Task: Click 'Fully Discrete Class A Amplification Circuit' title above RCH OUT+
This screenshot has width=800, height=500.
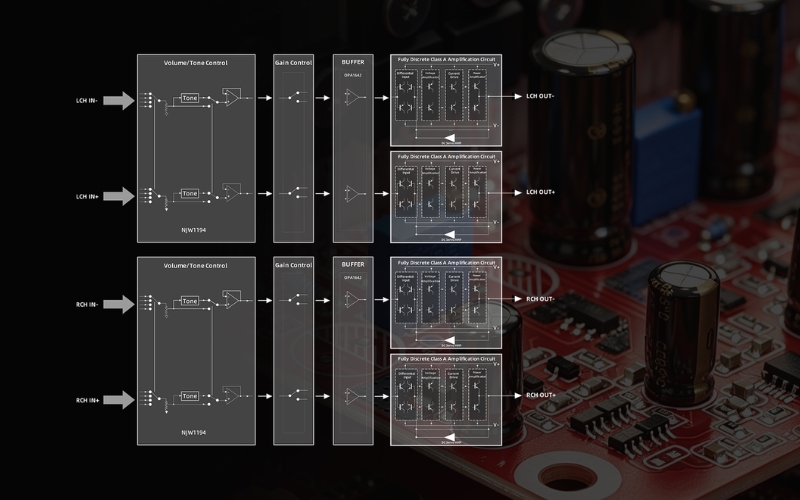Action: click(446, 359)
